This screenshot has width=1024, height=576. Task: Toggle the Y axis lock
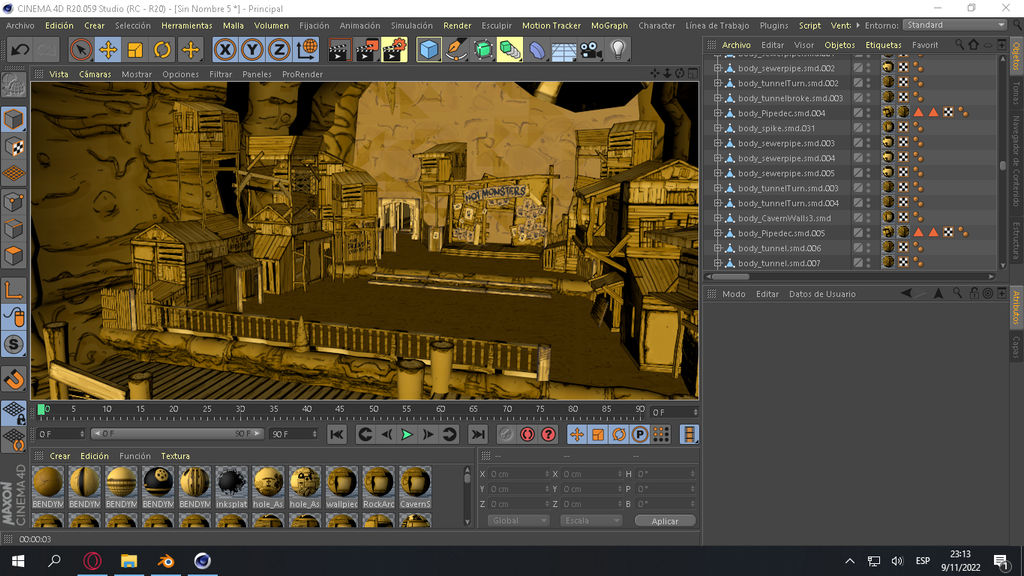tap(252, 50)
